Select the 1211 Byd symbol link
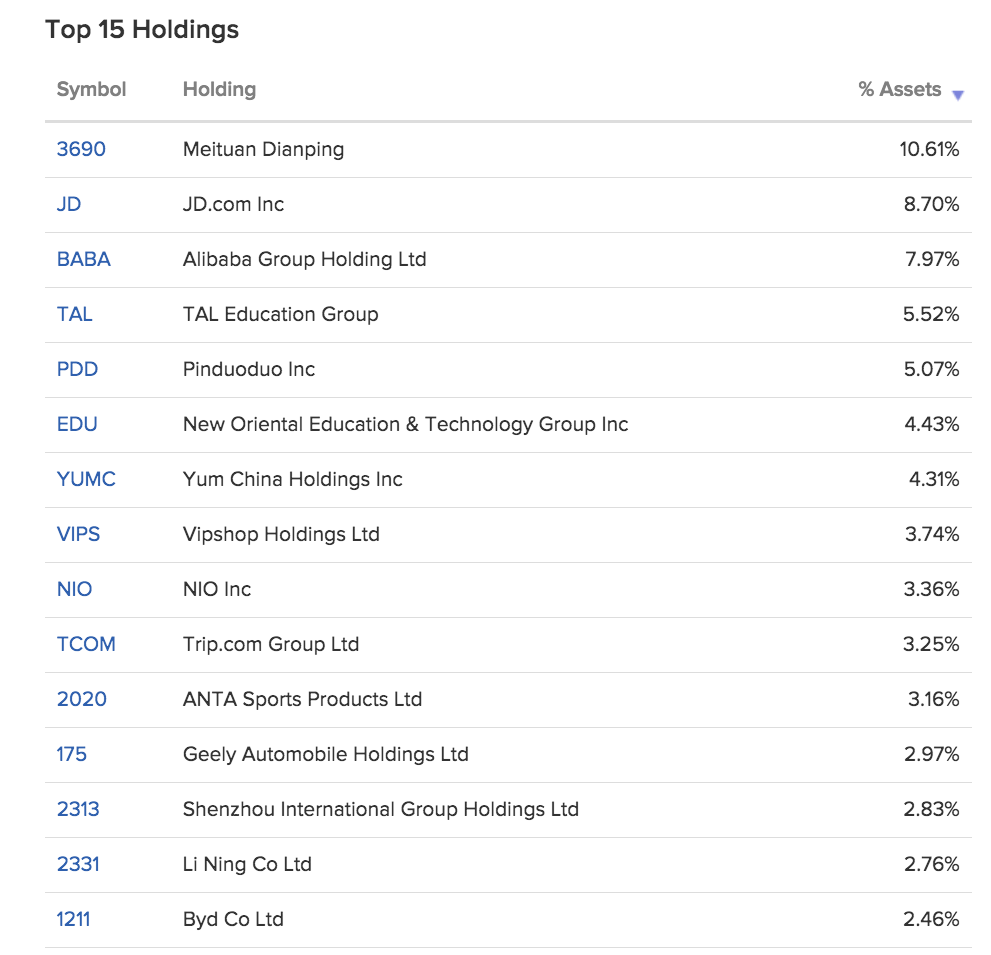The height and width of the screenshot is (955, 991). [73, 919]
